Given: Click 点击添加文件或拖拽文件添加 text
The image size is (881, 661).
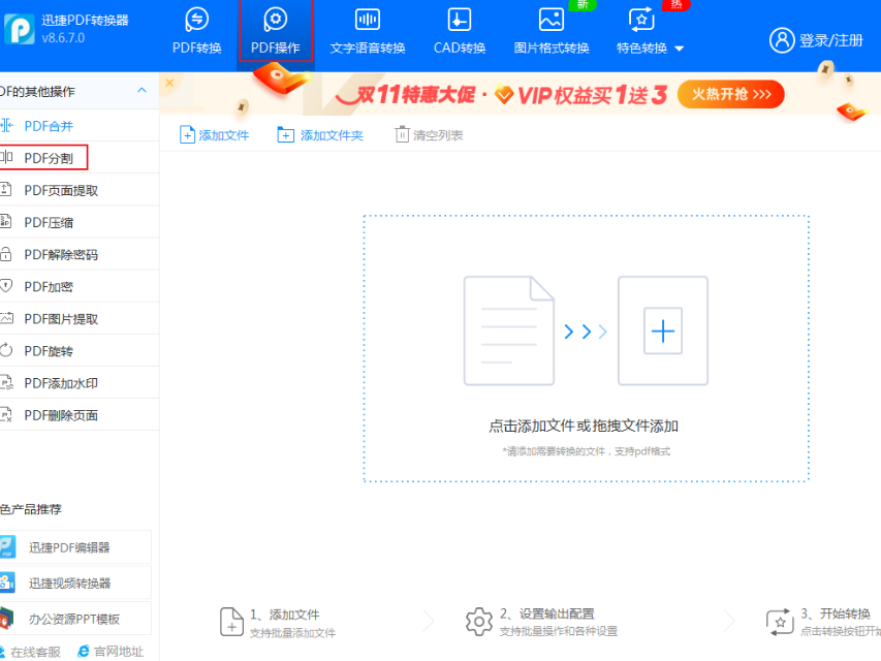Looking at the screenshot, I should [x=583, y=426].
